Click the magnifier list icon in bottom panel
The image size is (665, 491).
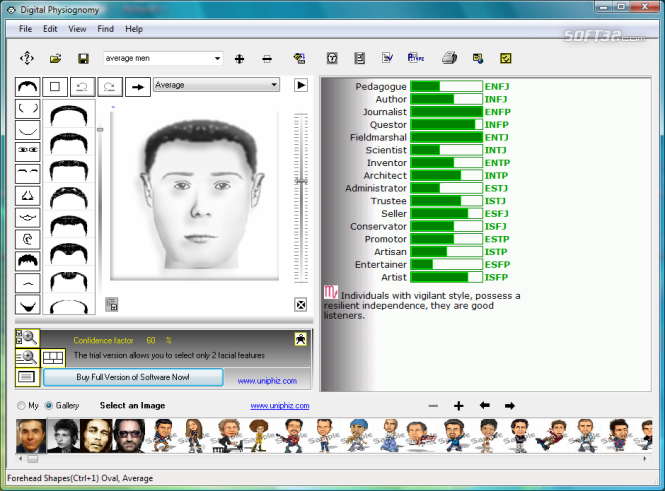coord(27,358)
